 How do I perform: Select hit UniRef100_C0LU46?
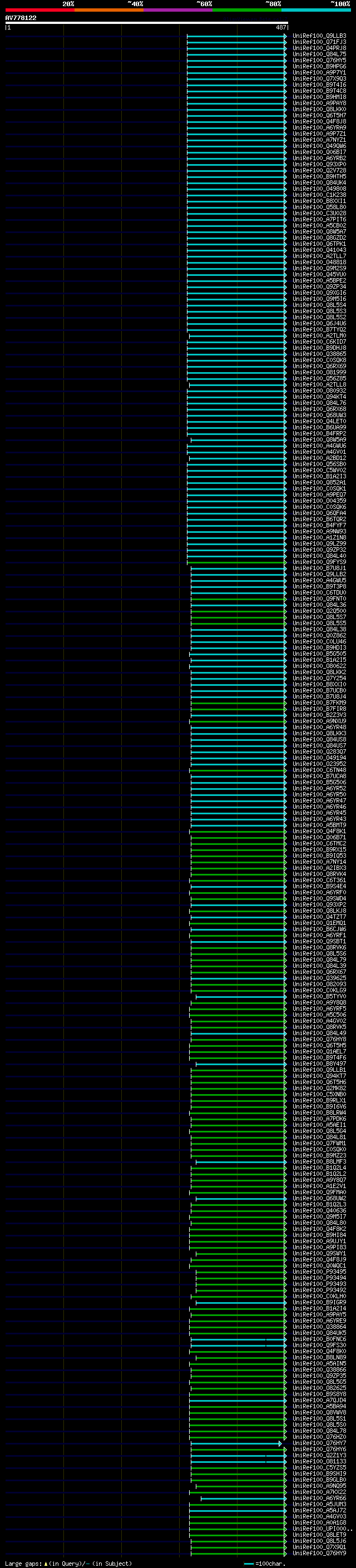[x=319, y=641]
